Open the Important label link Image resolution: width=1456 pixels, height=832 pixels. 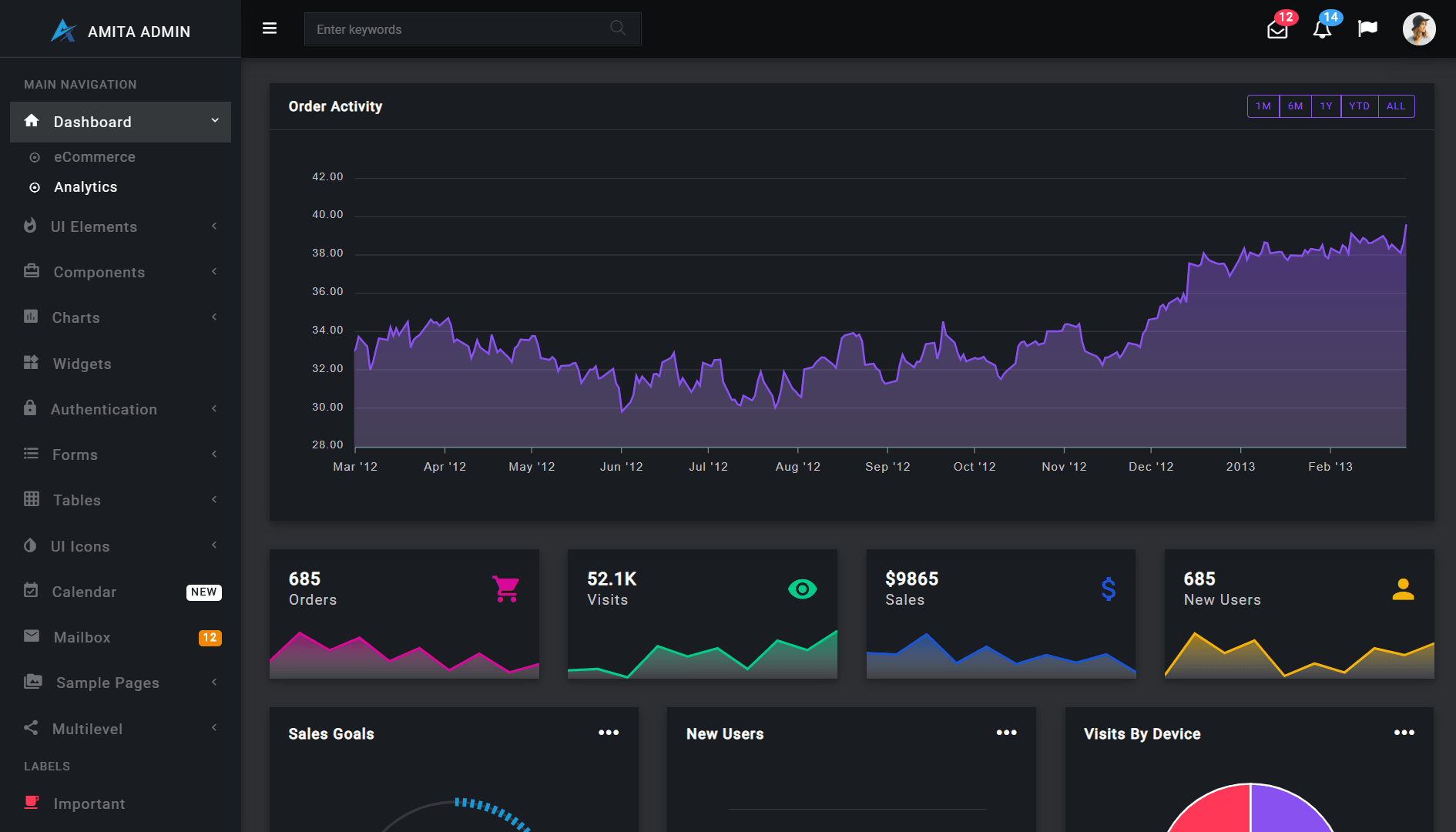point(89,803)
